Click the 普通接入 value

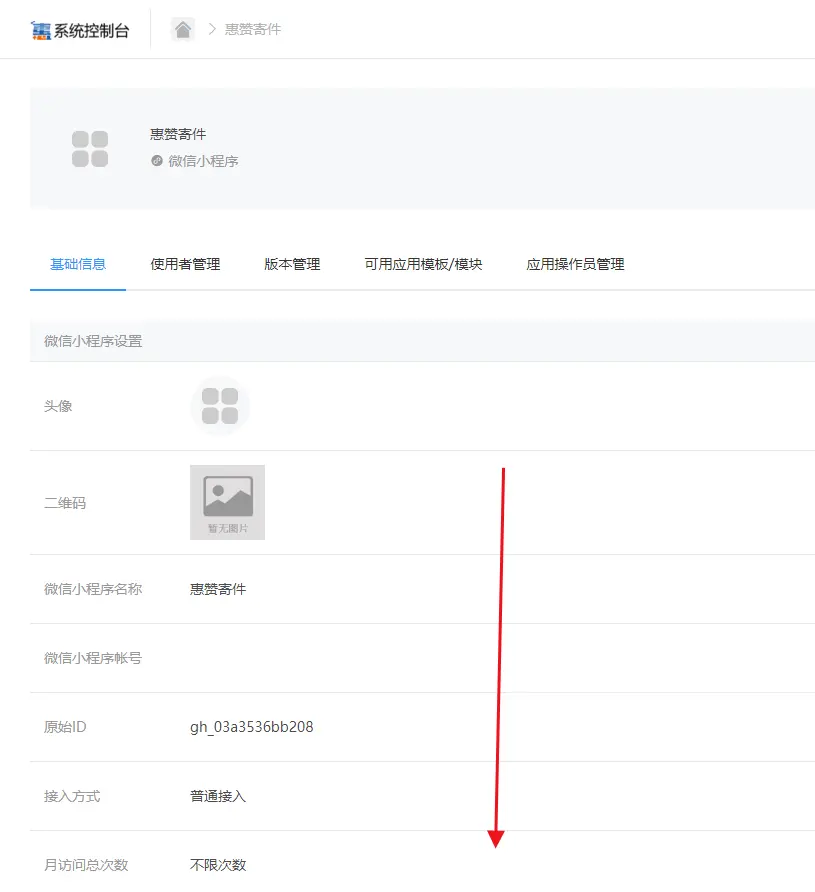(x=218, y=796)
